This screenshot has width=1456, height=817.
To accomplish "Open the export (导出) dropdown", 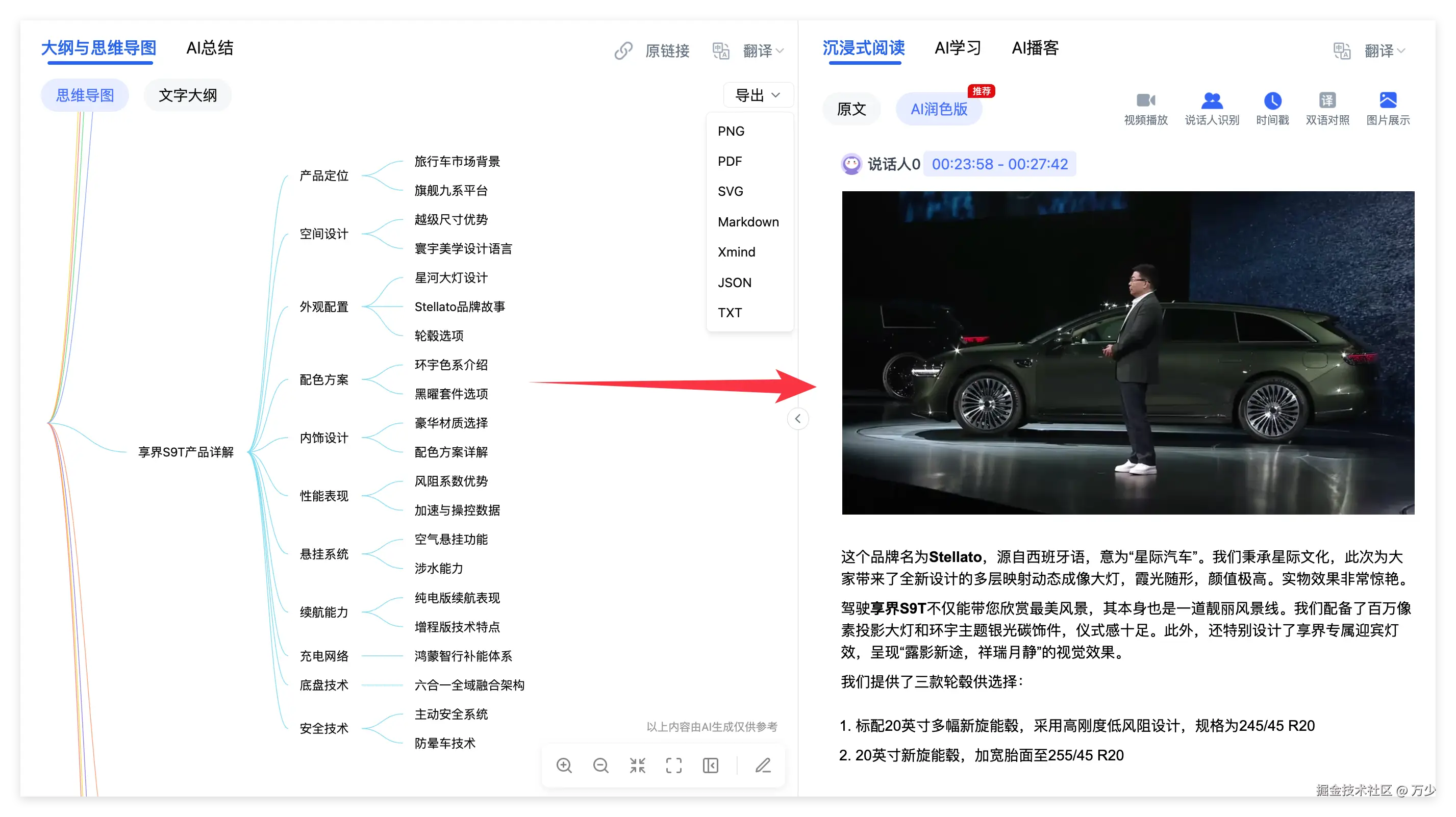I will (x=758, y=95).
